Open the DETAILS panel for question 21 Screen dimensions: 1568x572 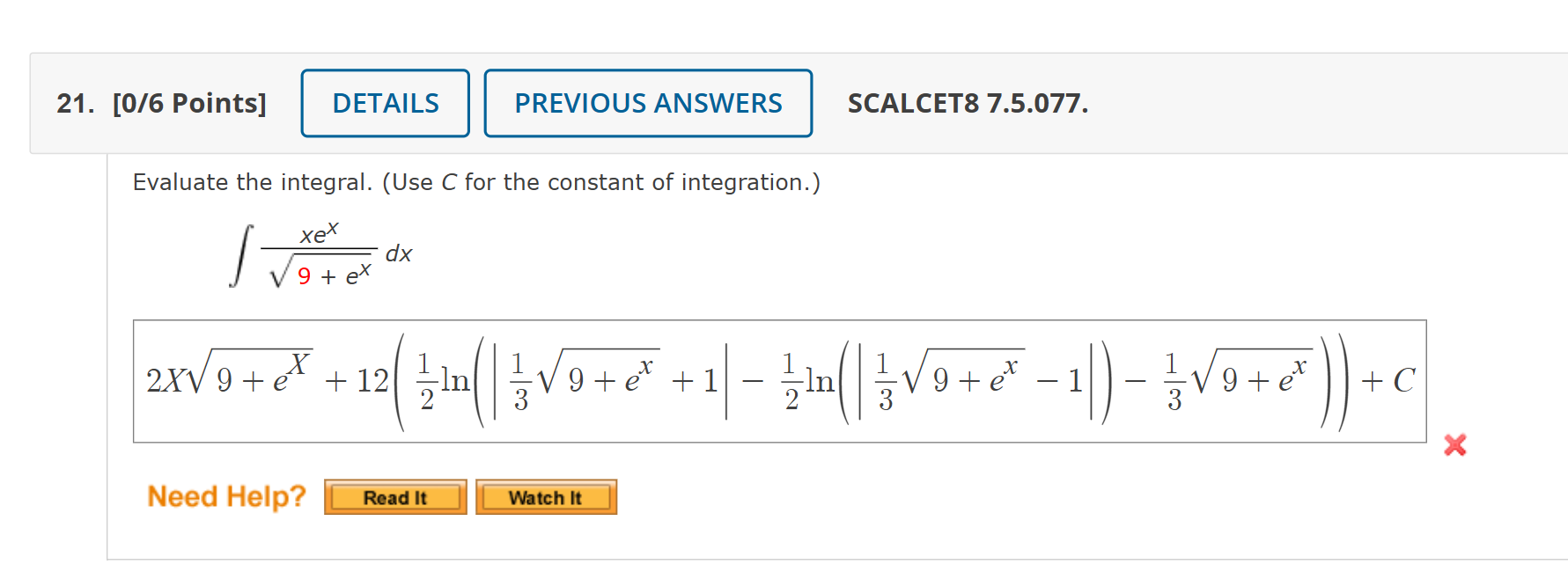click(385, 103)
